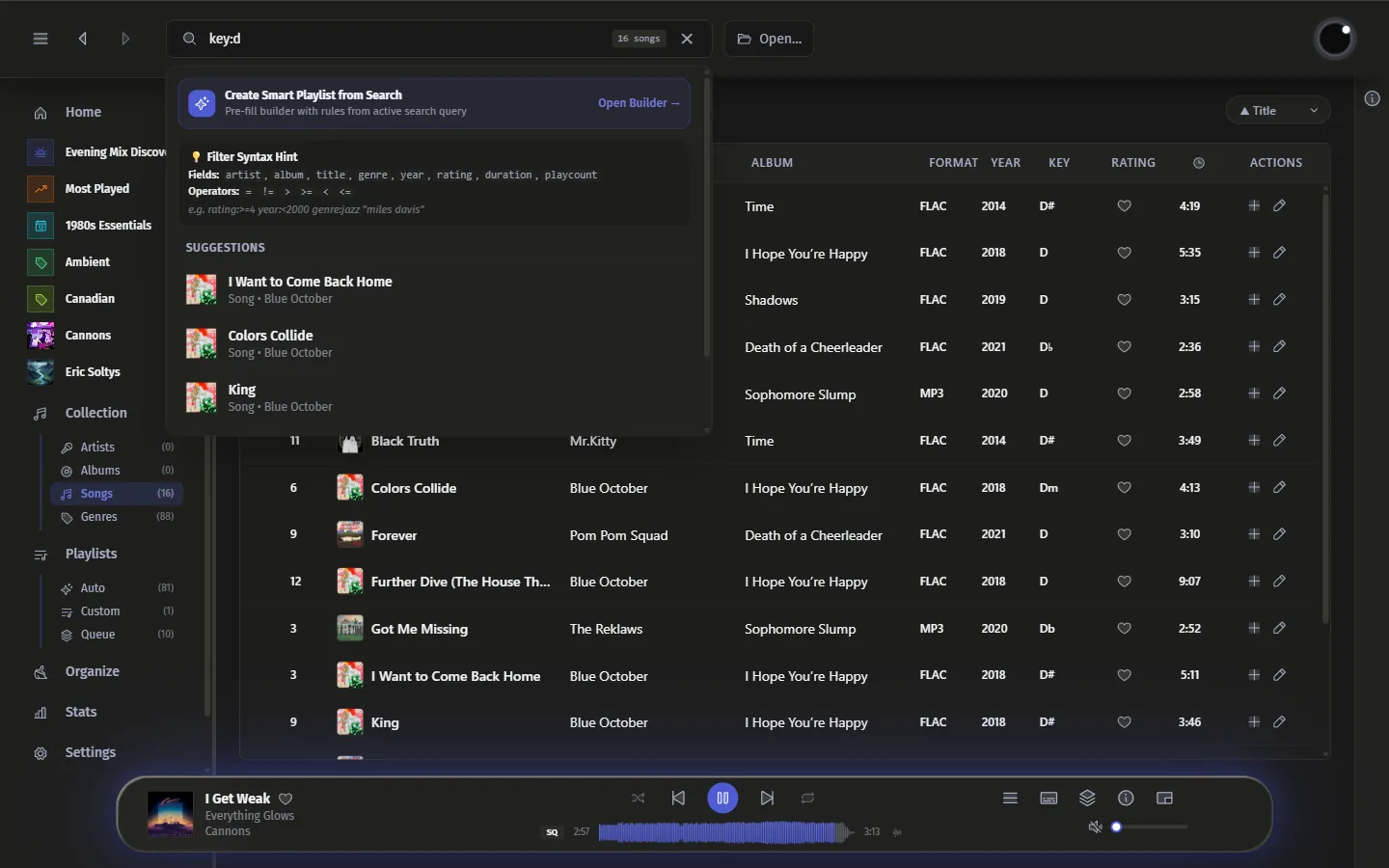Click the info icon at right edge
1389x868 pixels.
click(x=1372, y=98)
